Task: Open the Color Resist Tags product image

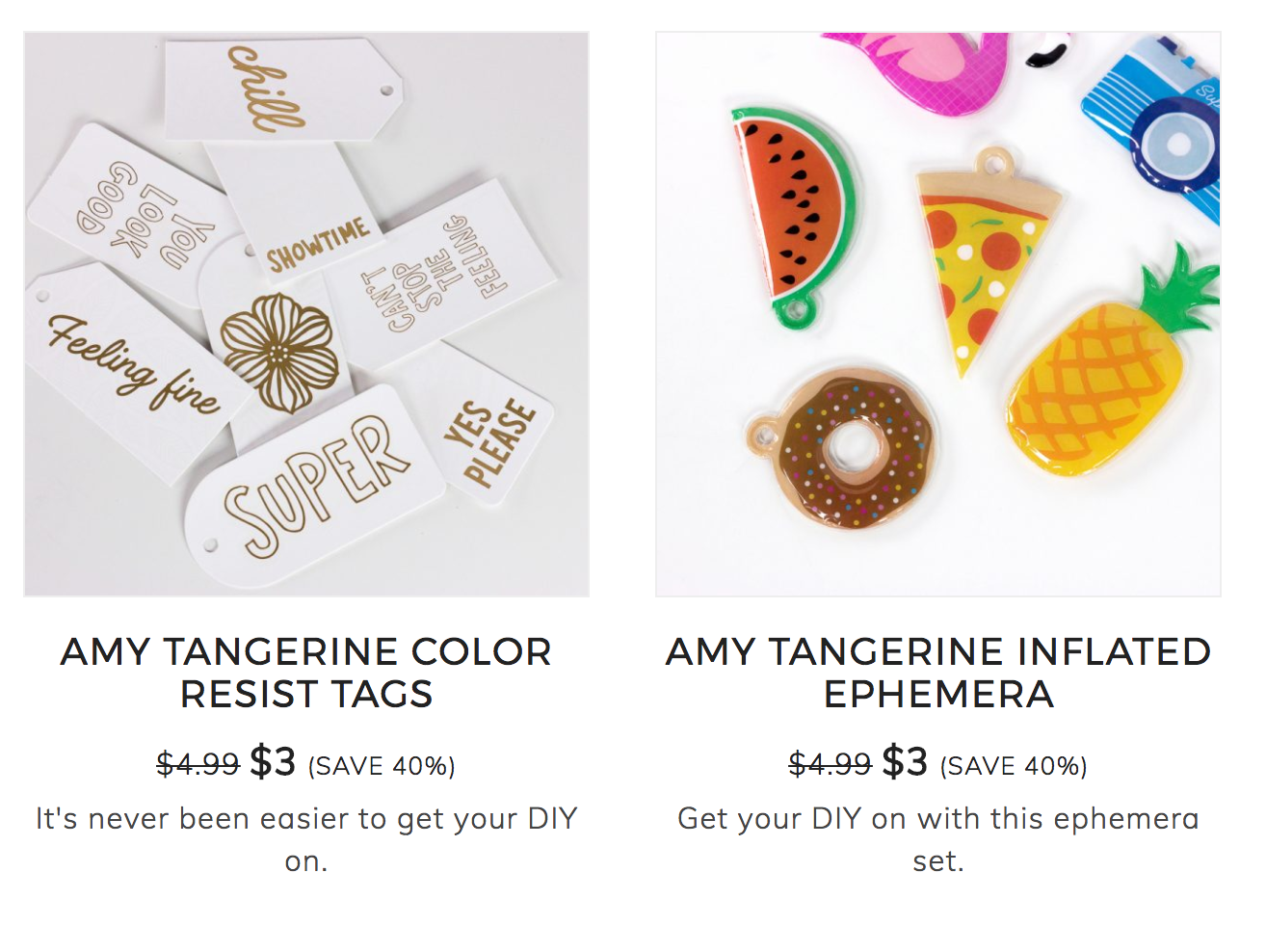Action: point(306,314)
